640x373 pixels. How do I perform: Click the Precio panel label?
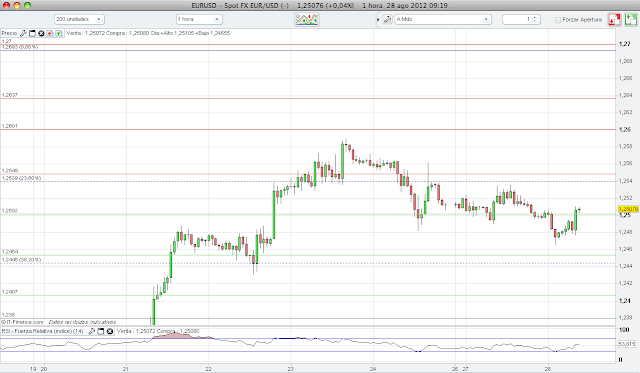tap(9, 33)
